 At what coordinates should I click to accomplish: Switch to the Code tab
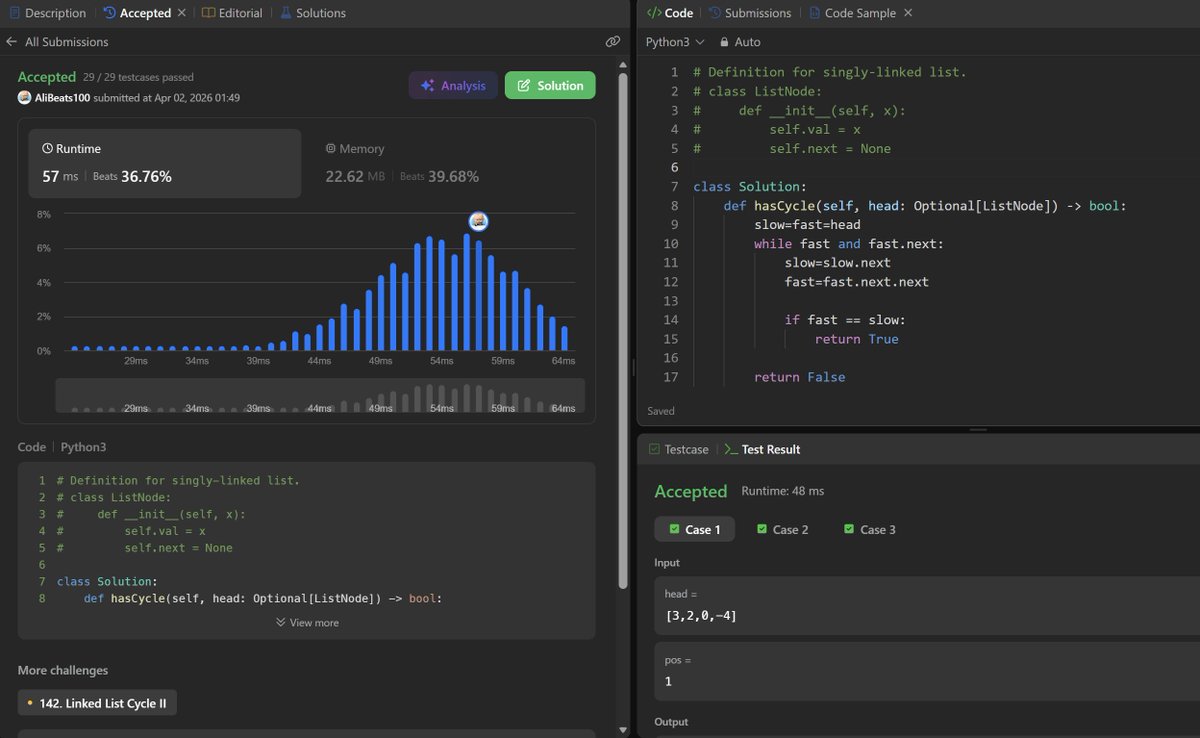670,13
